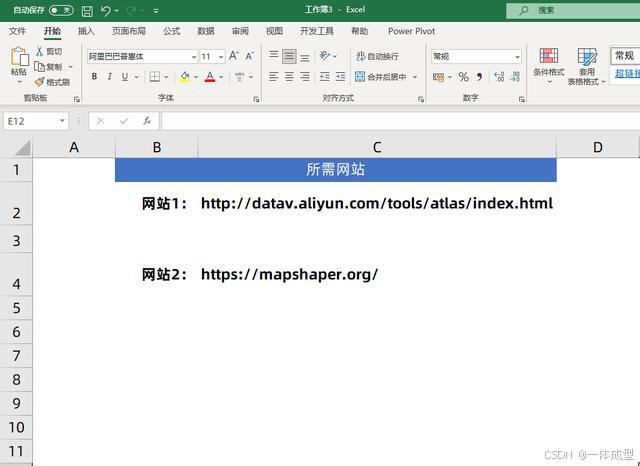
Task: Select the 所需网站 header cell
Action: [336, 170]
